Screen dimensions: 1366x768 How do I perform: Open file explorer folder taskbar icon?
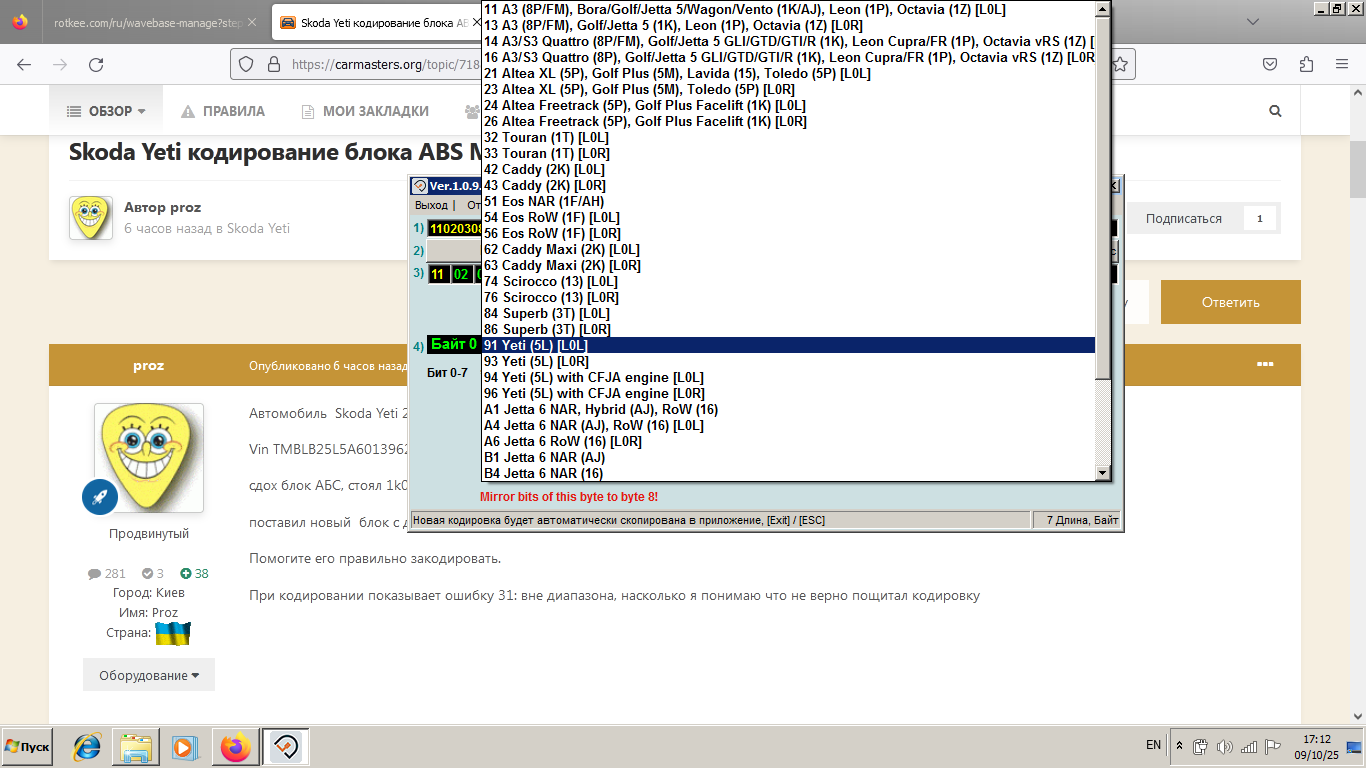[x=135, y=747]
